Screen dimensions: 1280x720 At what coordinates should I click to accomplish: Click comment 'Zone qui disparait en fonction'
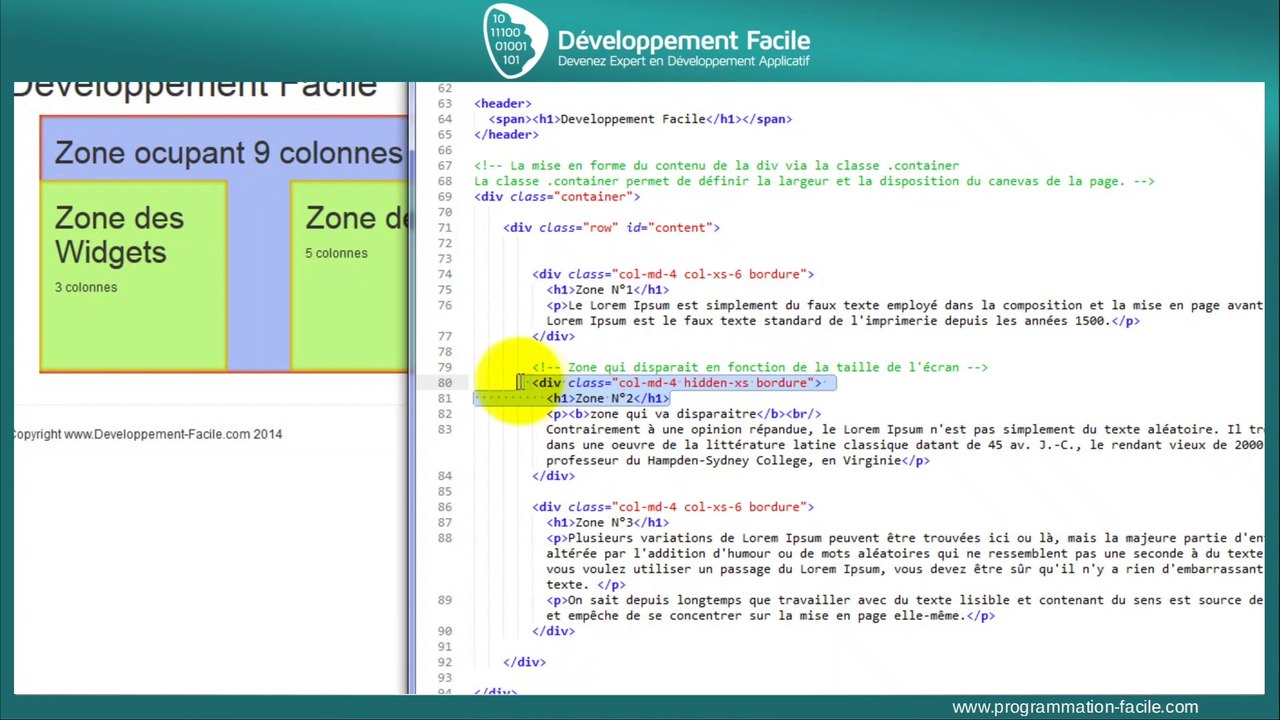click(760, 367)
